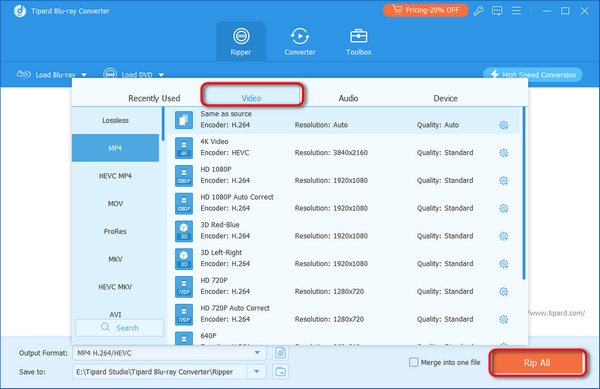This screenshot has height=389, width=600.
Task: Select the 4K Video preset icon
Action: click(184, 148)
